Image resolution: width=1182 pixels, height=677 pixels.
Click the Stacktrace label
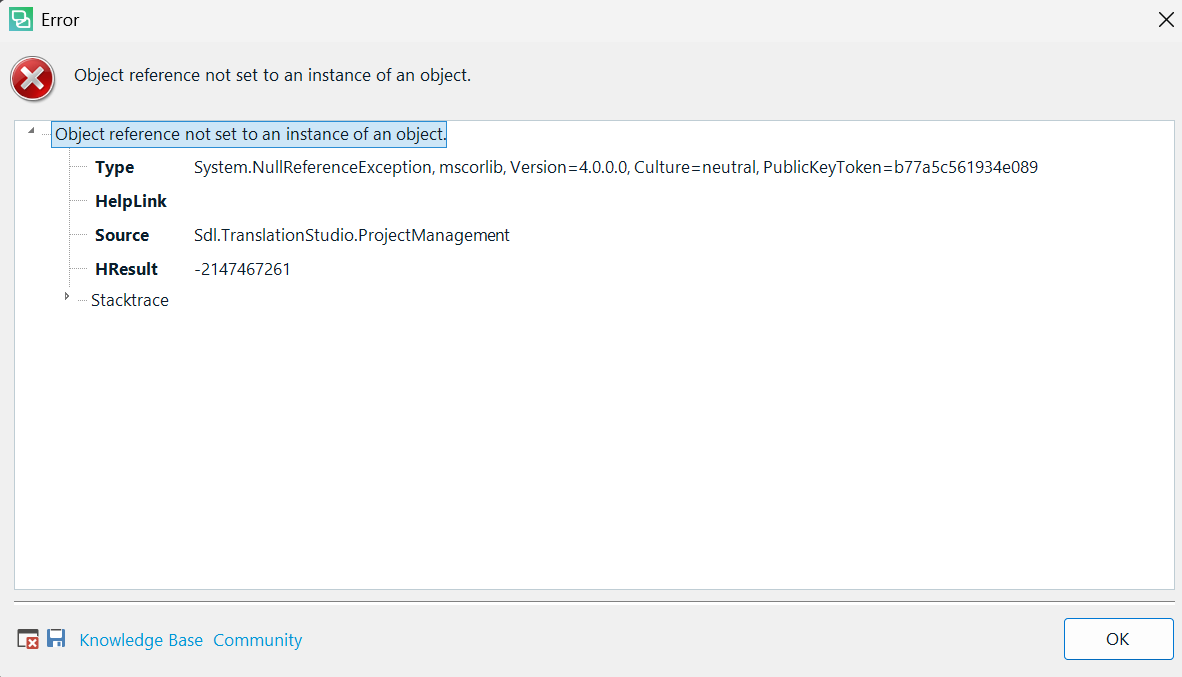(x=130, y=299)
